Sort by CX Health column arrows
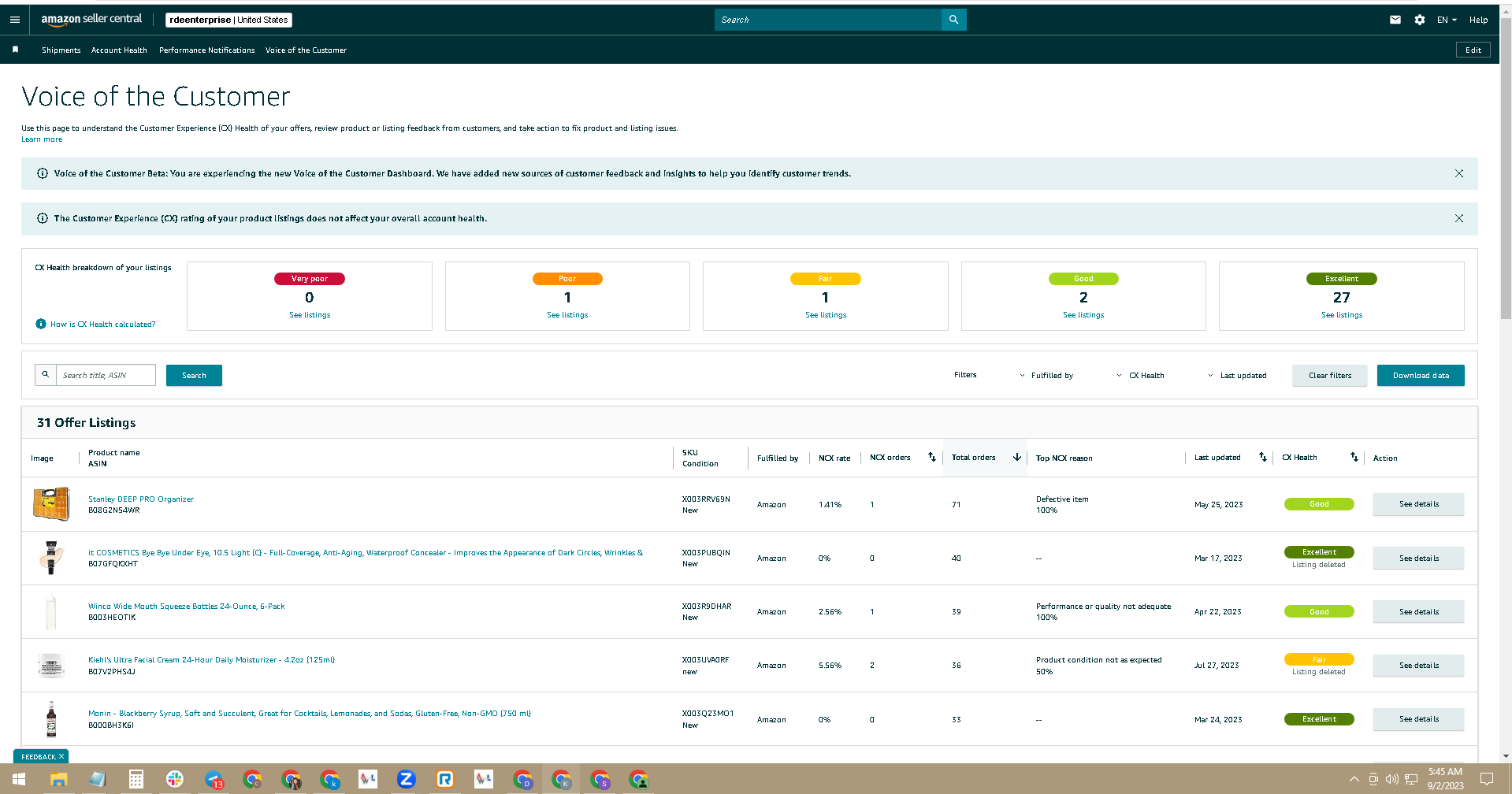 1354,457
